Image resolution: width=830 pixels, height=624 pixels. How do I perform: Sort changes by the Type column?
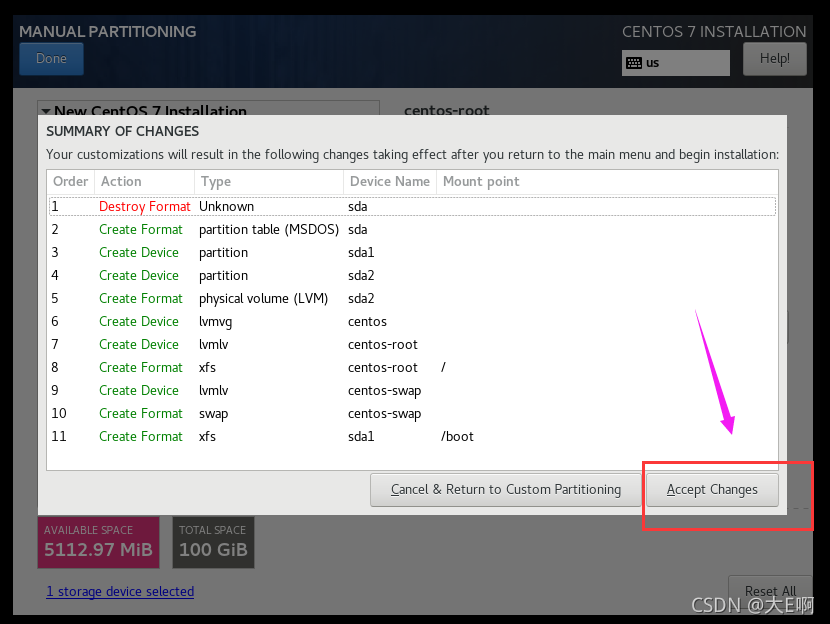216,181
